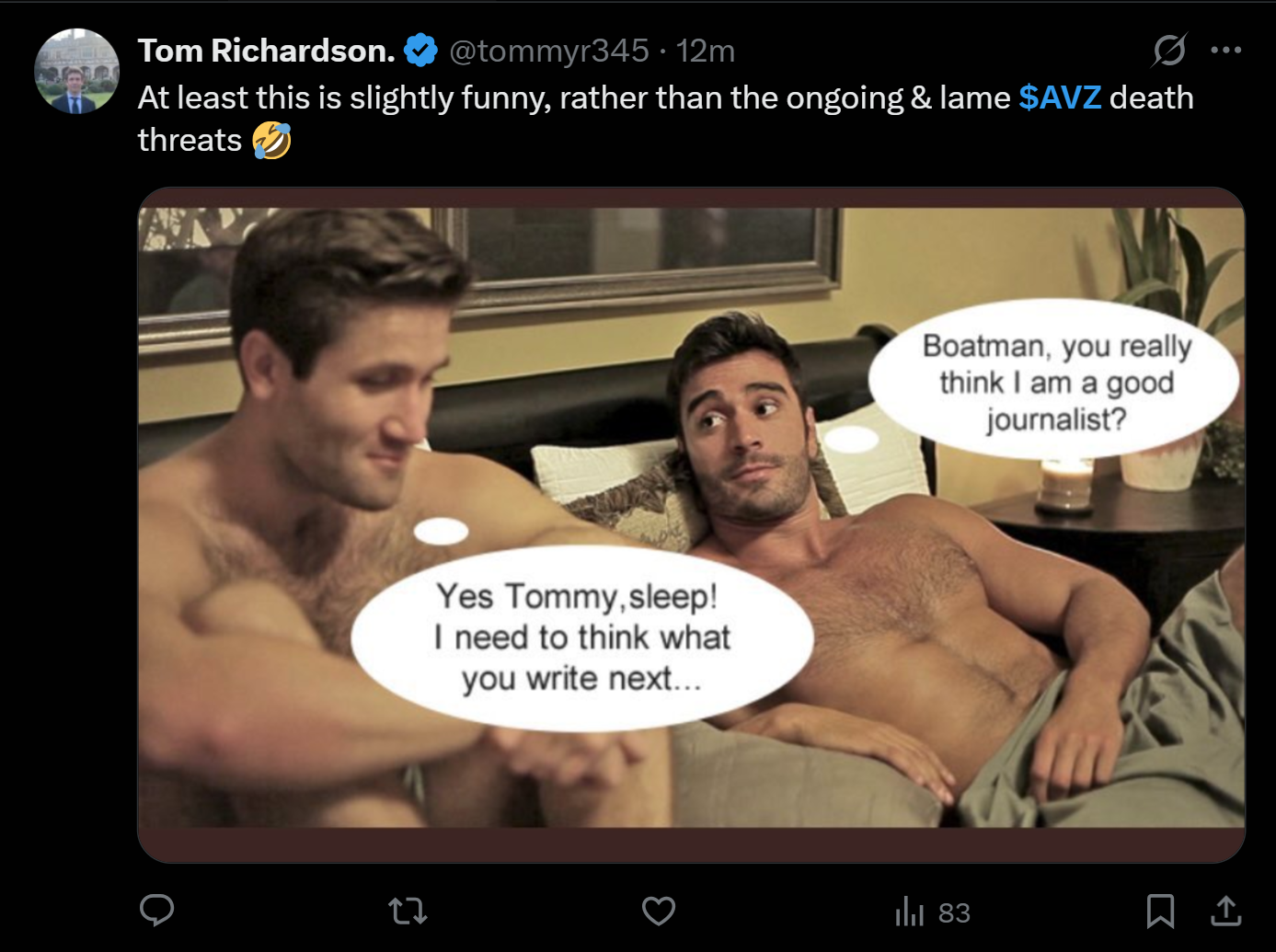
Task: Open the three-dot more options menu
Action: pos(1226,50)
